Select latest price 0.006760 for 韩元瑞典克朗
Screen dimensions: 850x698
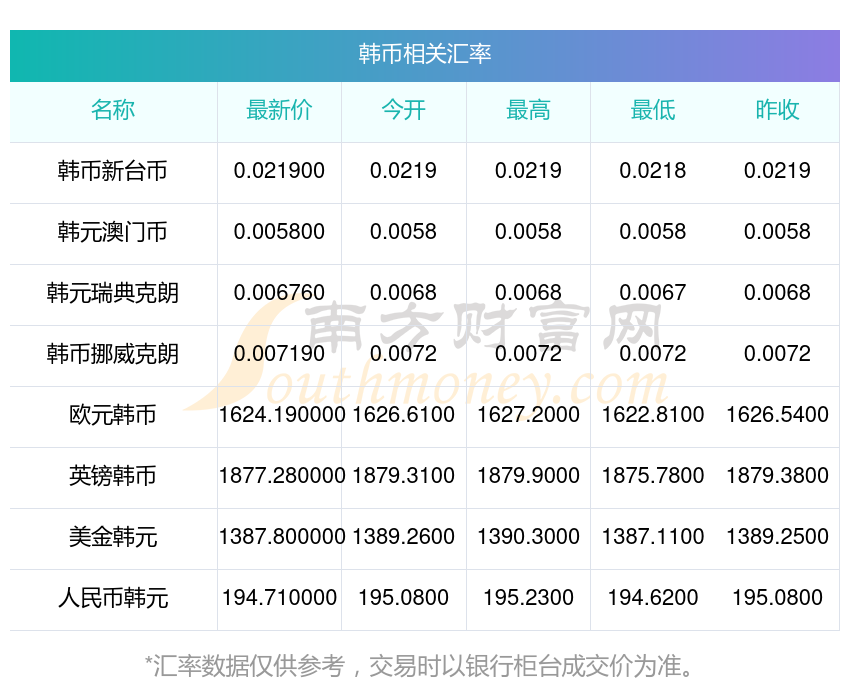(x=279, y=293)
